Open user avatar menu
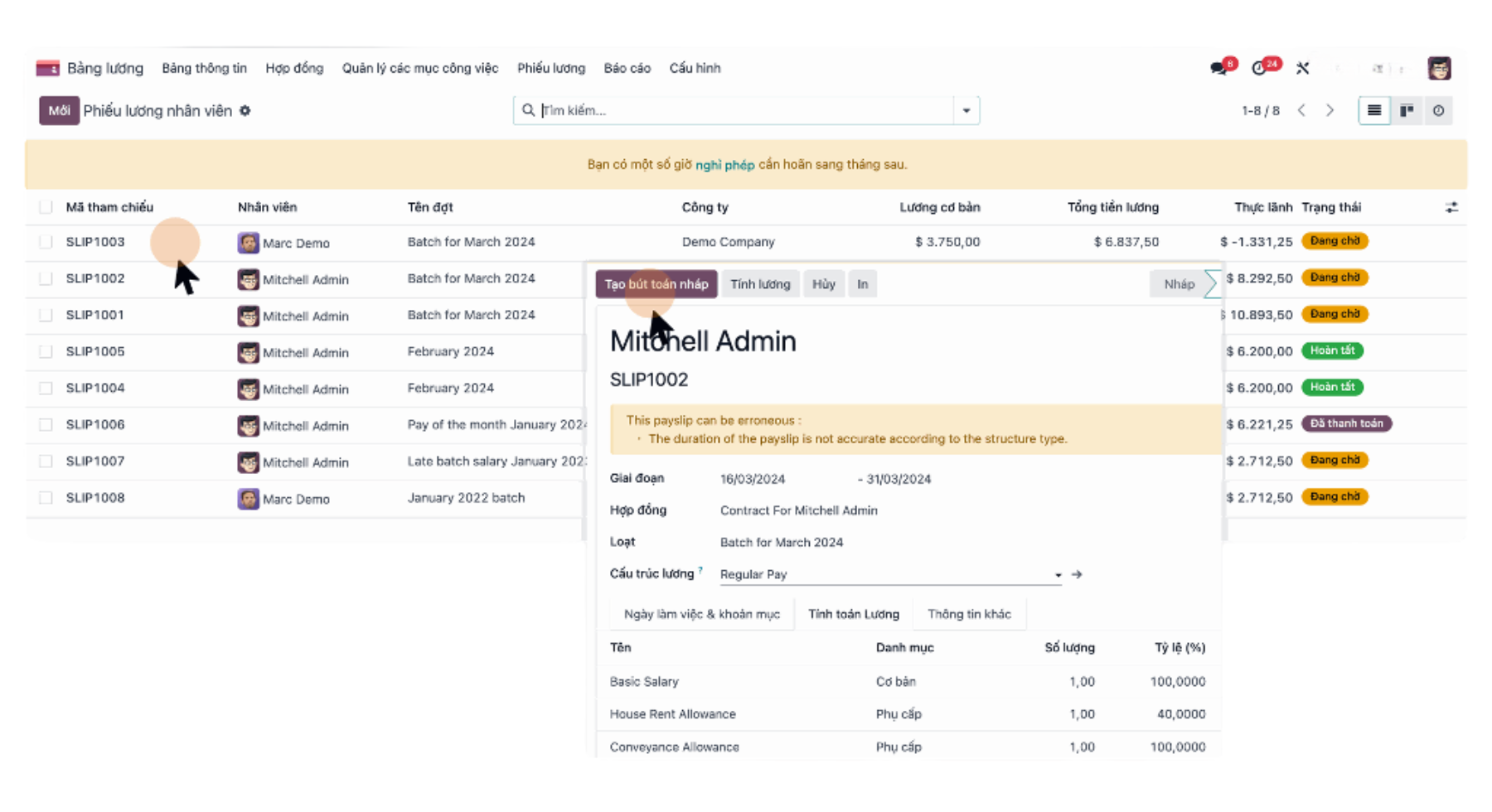 click(x=1439, y=69)
